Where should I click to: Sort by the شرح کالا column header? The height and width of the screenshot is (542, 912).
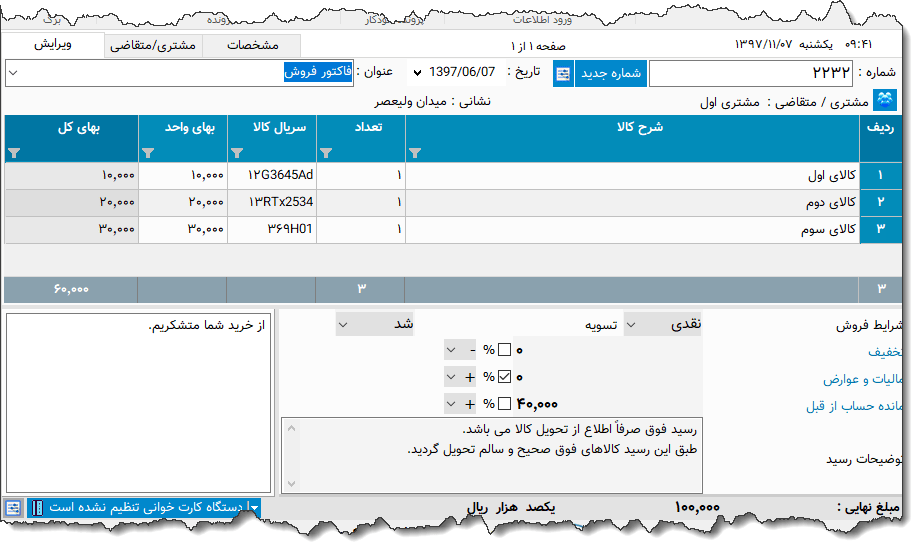pyautogui.click(x=640, y=127)
